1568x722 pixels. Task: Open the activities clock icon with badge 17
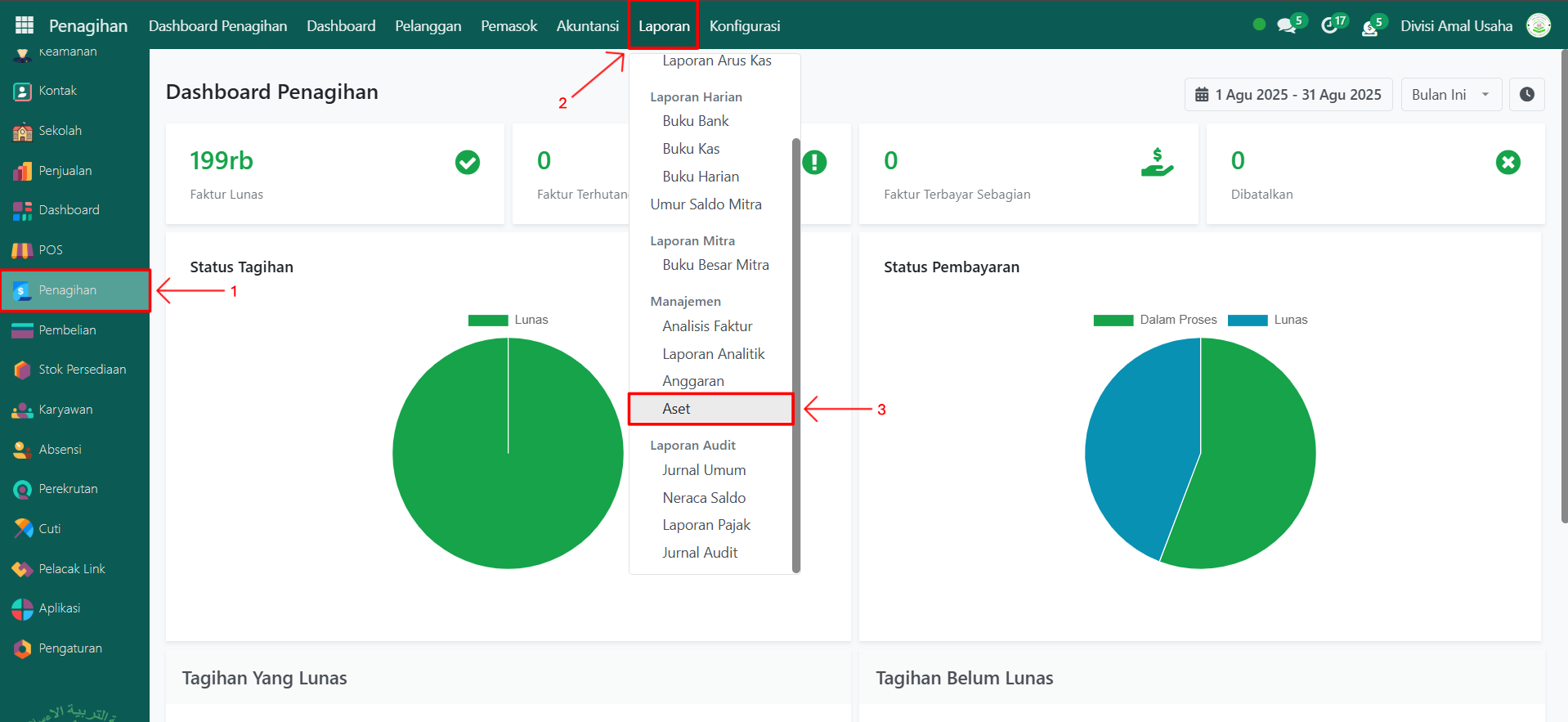[1329, 25]
